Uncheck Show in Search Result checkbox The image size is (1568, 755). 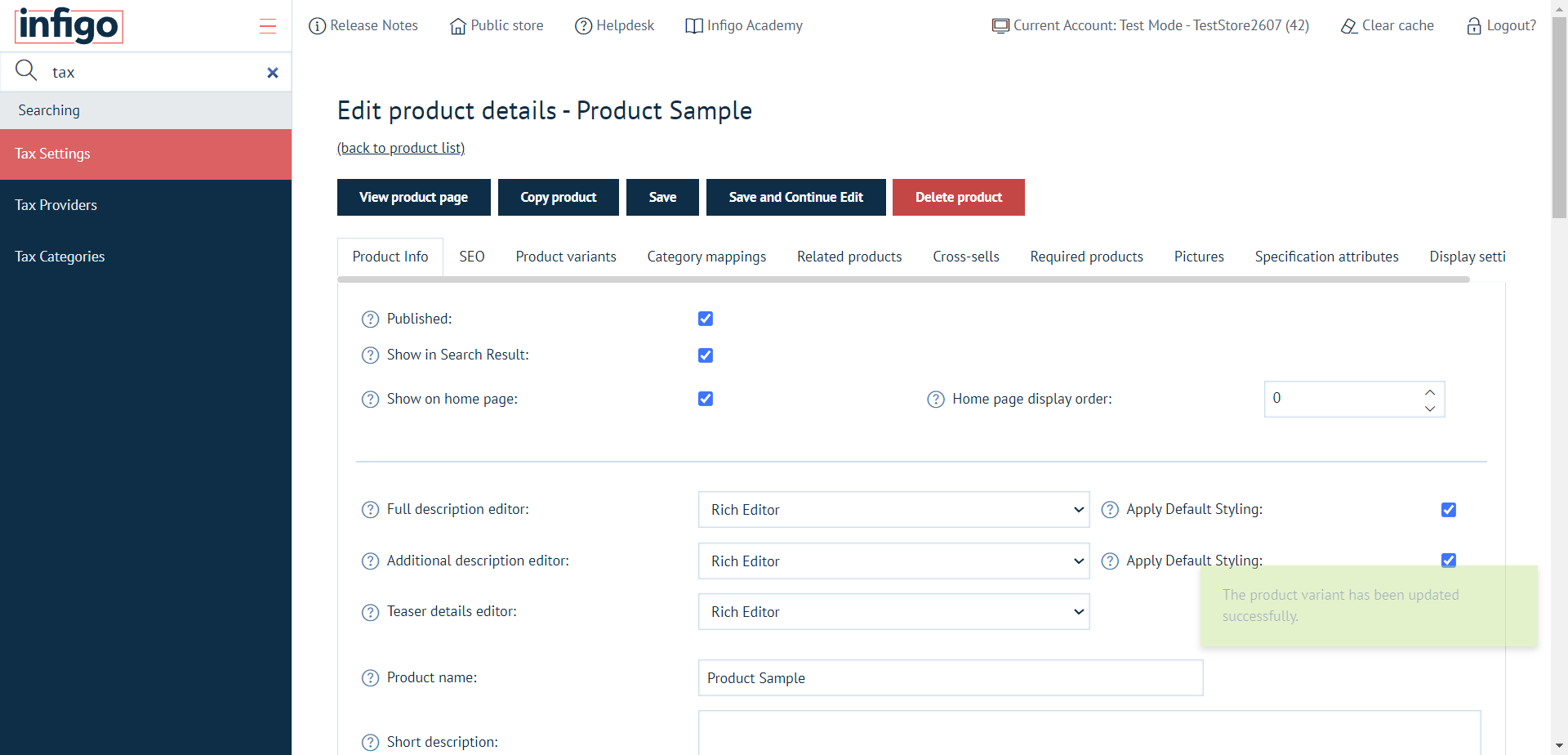(x=706, y=355)
